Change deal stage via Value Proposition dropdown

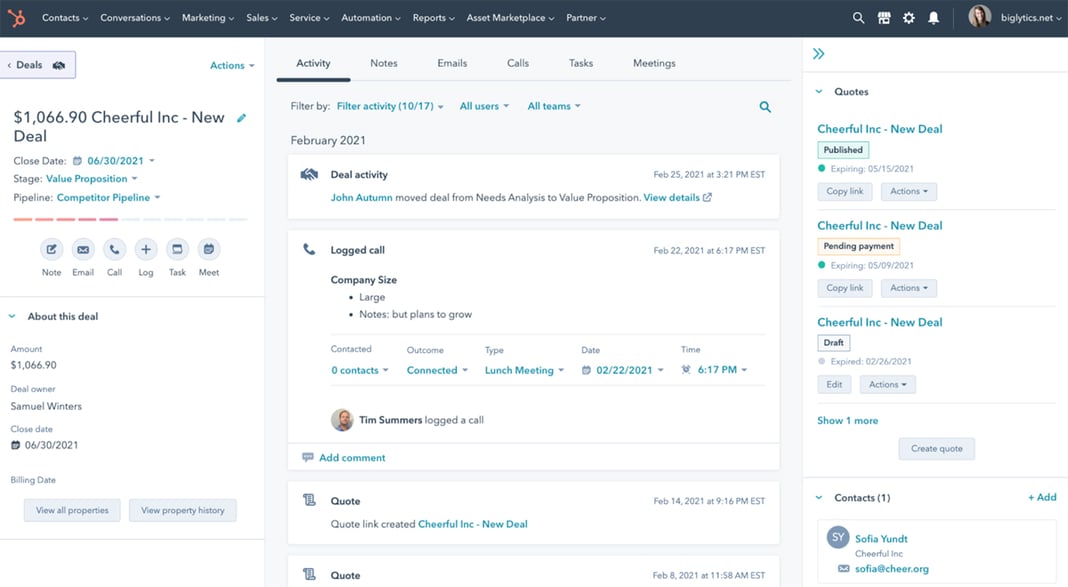[x=88, y=178]
